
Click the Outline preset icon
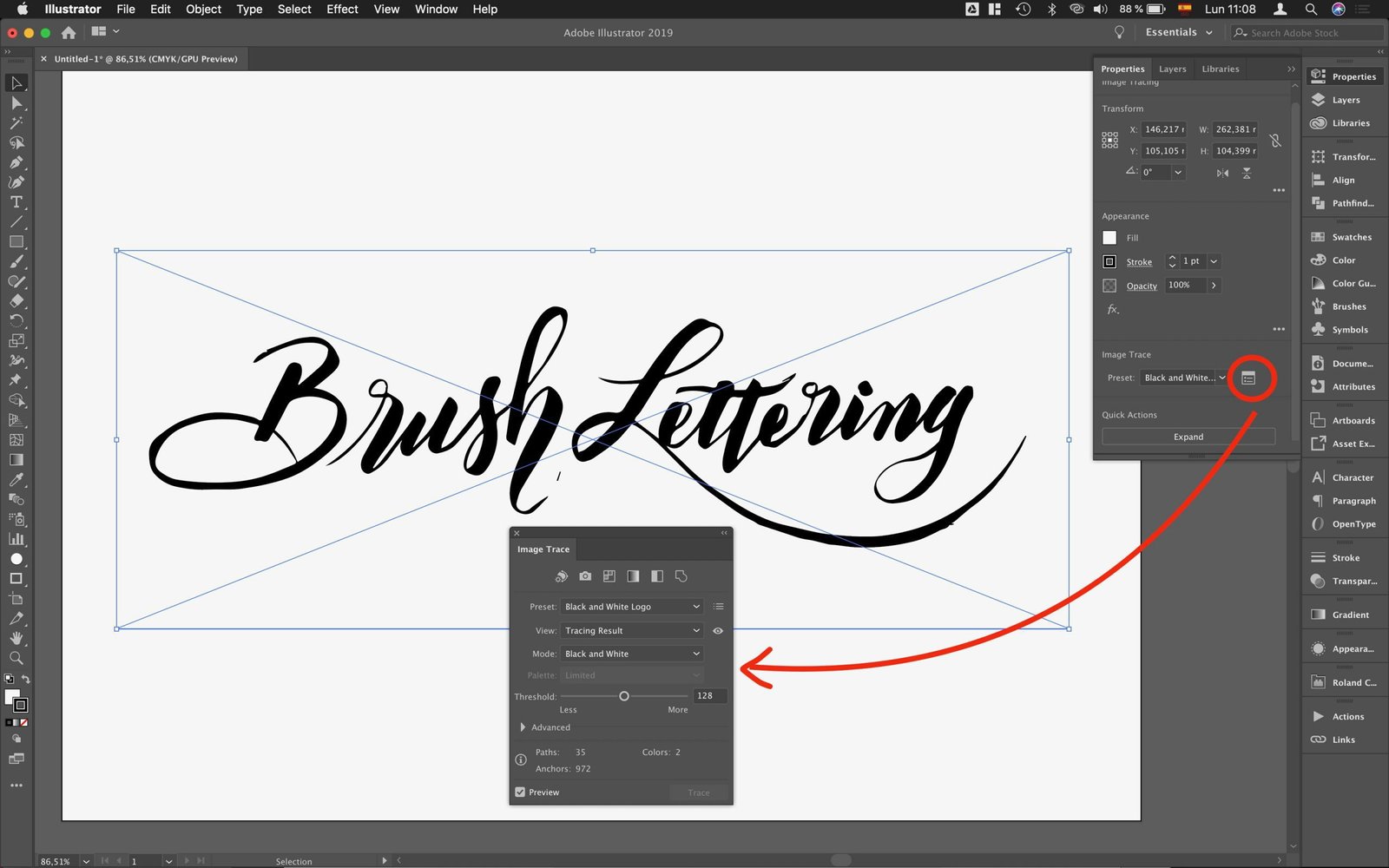[x=681, y=576]
